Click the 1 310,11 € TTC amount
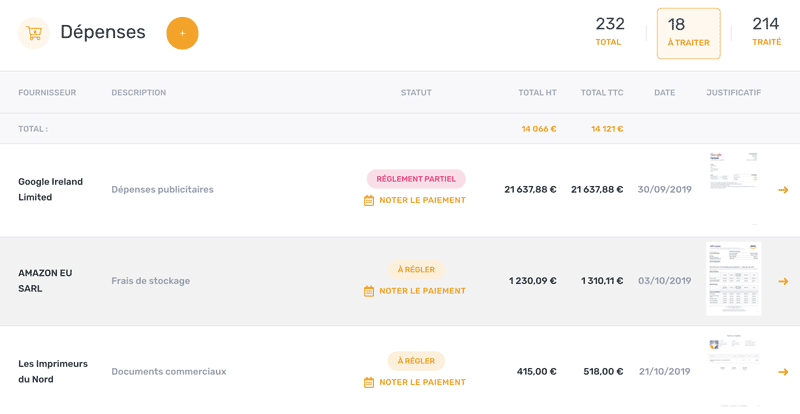This screenshot has width=800, height=414. point(602,281)
